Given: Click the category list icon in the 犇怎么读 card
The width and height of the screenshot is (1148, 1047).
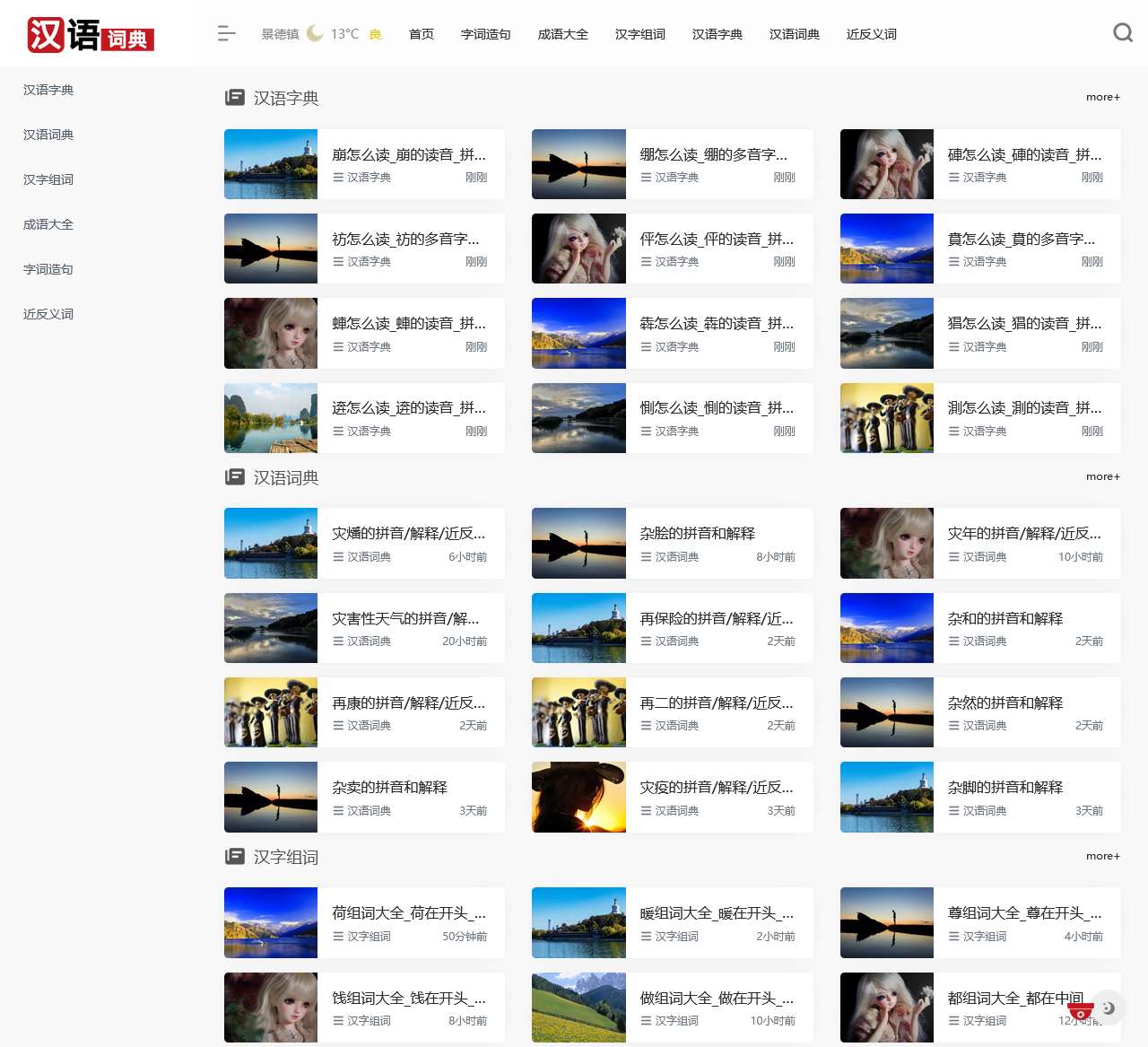Looking at the screenshot, I should pos(646,347).
